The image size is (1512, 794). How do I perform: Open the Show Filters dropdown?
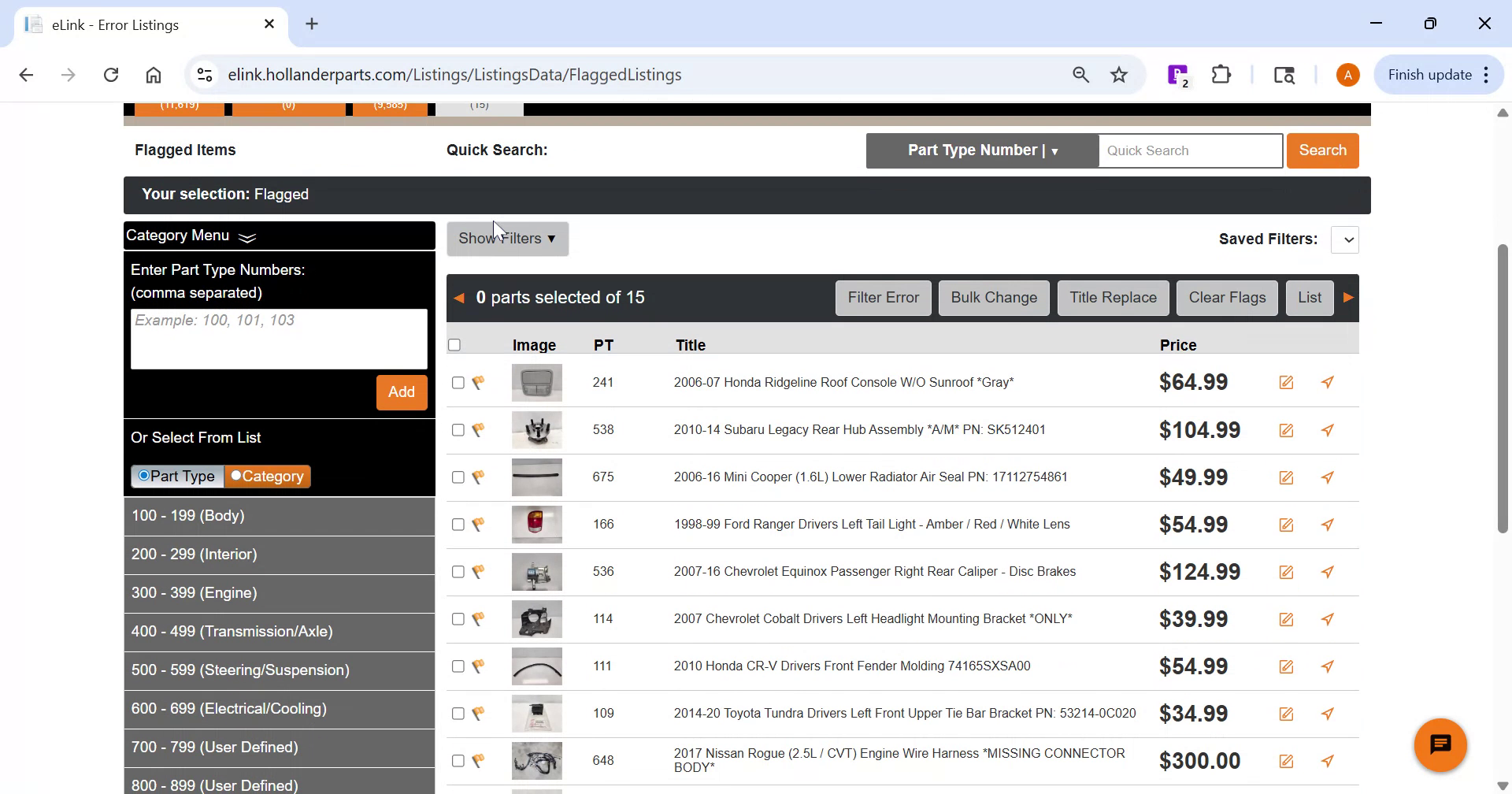point(506,238)
